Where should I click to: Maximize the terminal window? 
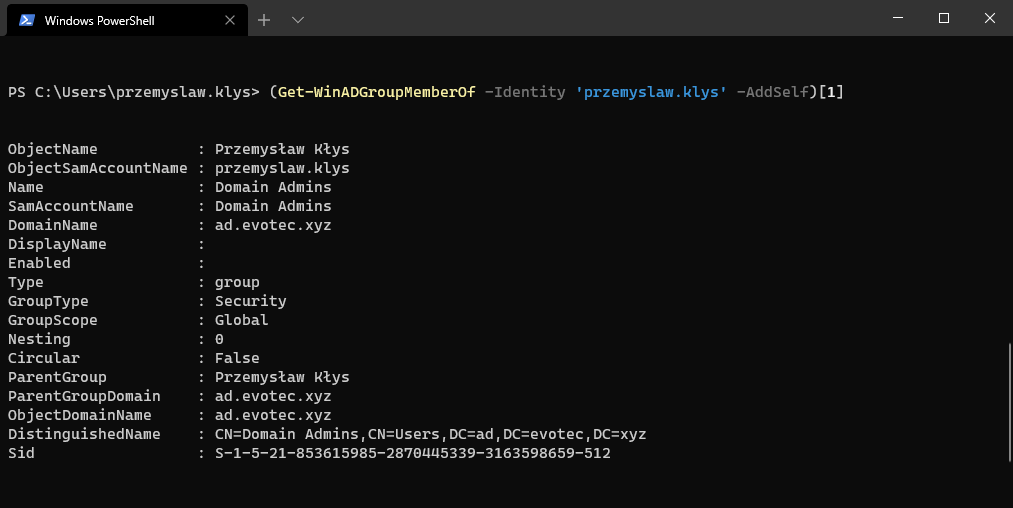coord(943,18)
